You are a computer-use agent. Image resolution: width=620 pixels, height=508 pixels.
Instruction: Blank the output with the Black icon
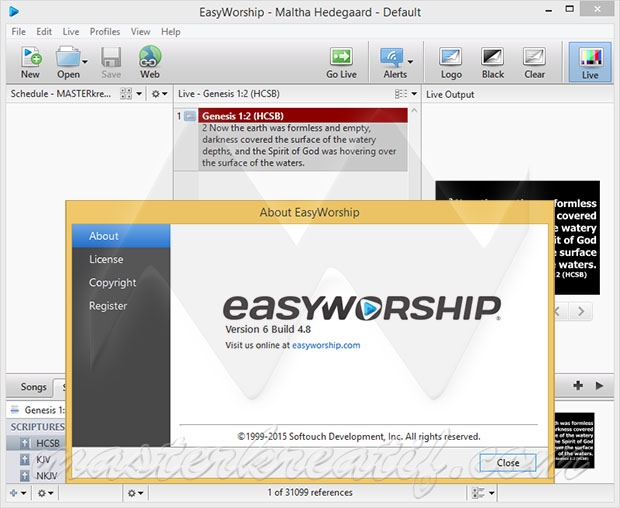[493, 62]
